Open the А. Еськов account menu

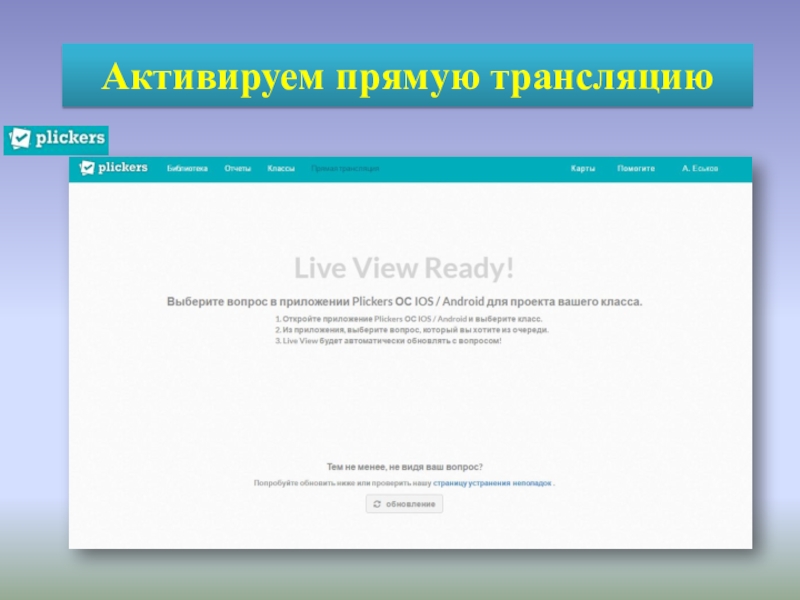(699, 168)
